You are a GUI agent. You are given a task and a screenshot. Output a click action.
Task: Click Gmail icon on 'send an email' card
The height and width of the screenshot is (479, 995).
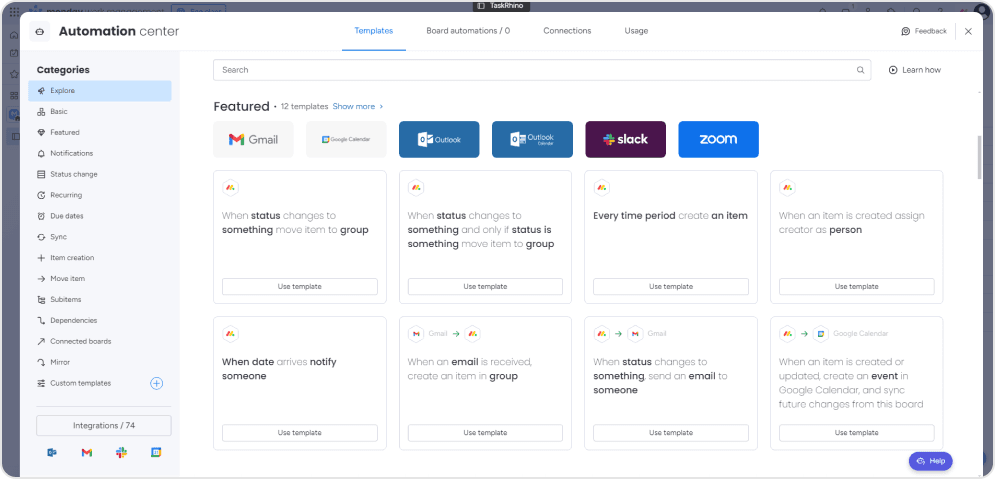tap(635, 334)
